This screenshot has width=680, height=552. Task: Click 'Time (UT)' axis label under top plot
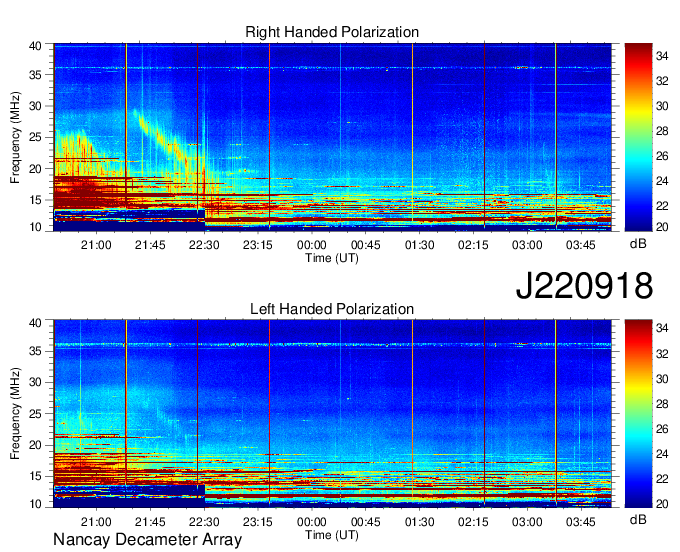(x=332, y=258)
